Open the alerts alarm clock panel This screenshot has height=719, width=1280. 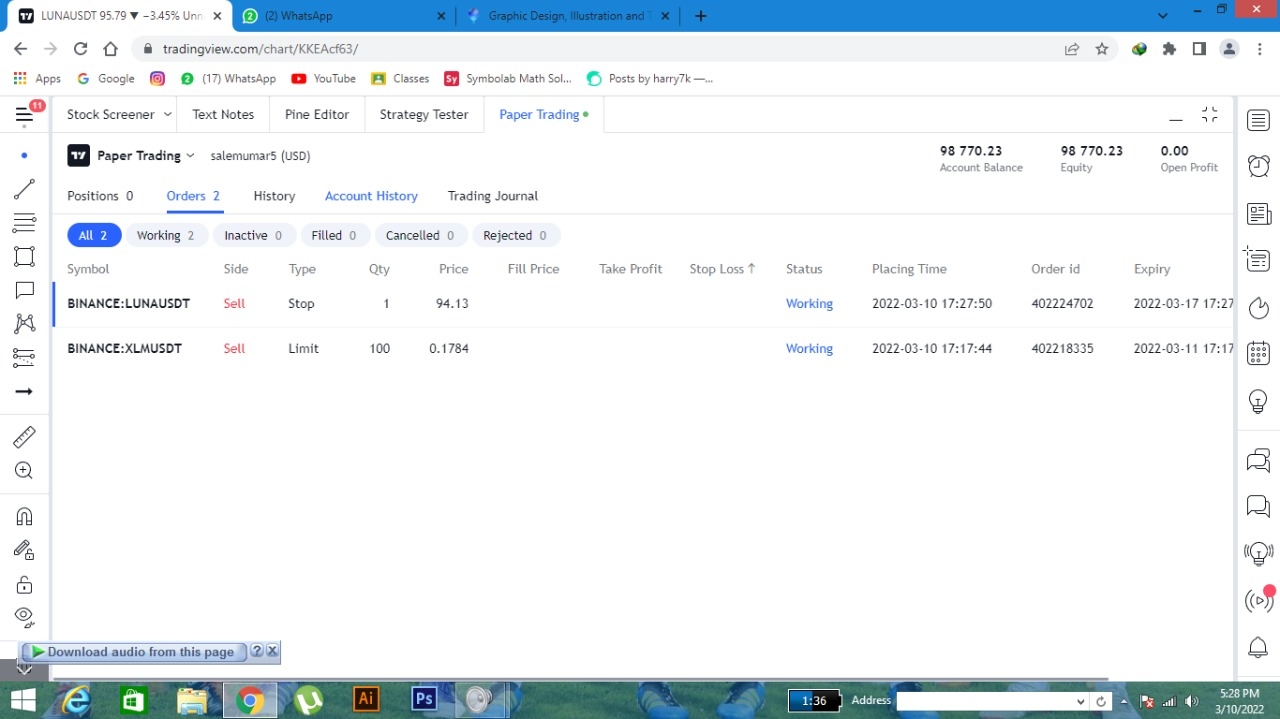coord(1258,166)
